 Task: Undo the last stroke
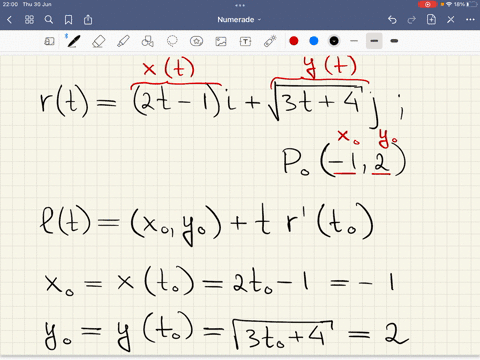(x=392, y=20)
